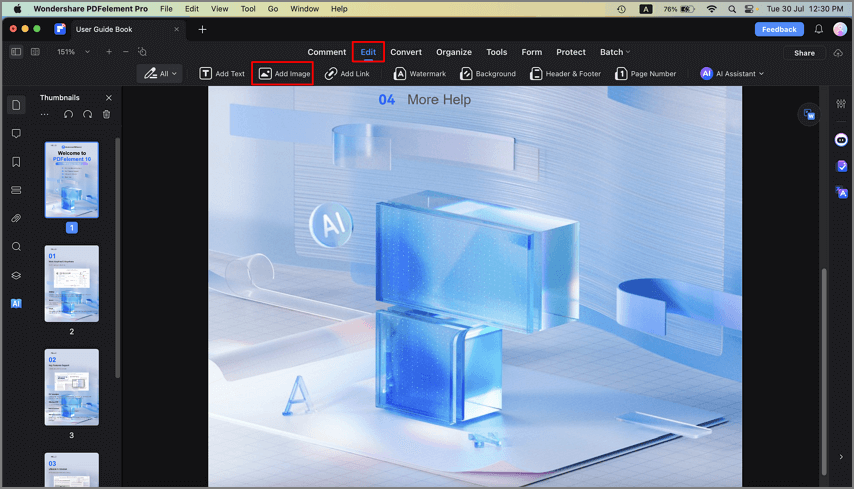Image resolution: width=854 pixels, height=489 pixels.
Task: Expand the All edit mode dropdown
Action: tap(160, 74)
